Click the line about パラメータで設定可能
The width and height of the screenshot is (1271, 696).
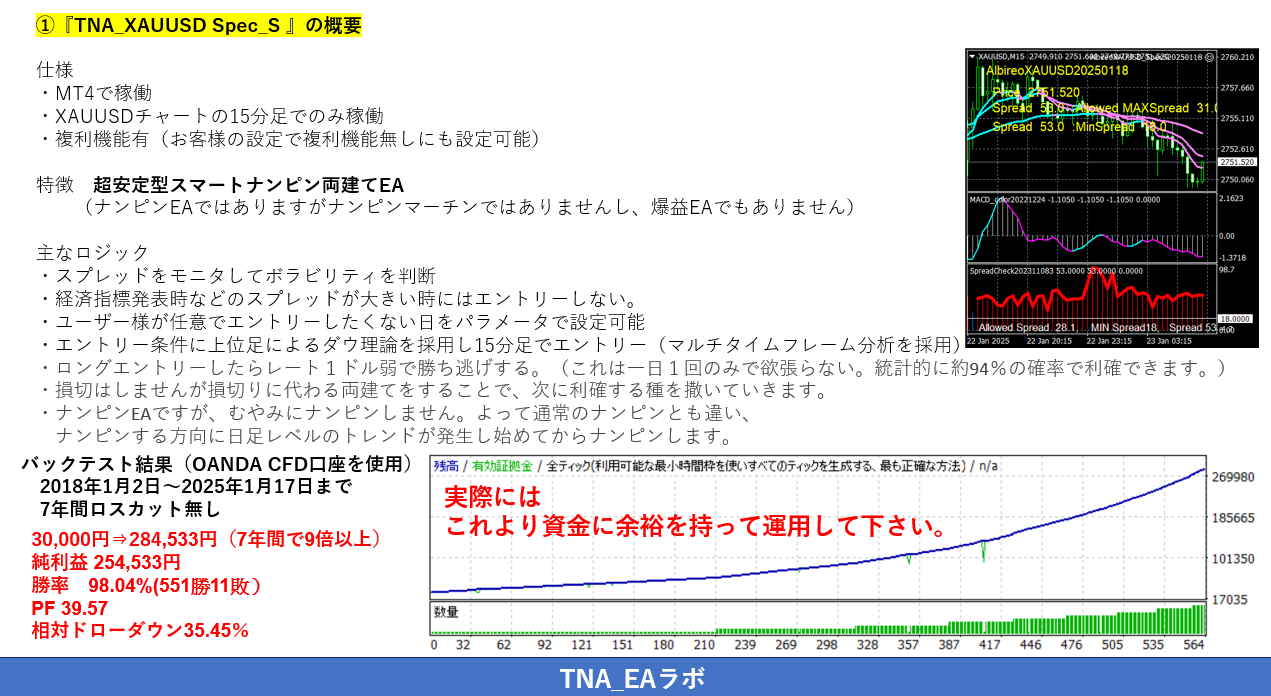341,321
